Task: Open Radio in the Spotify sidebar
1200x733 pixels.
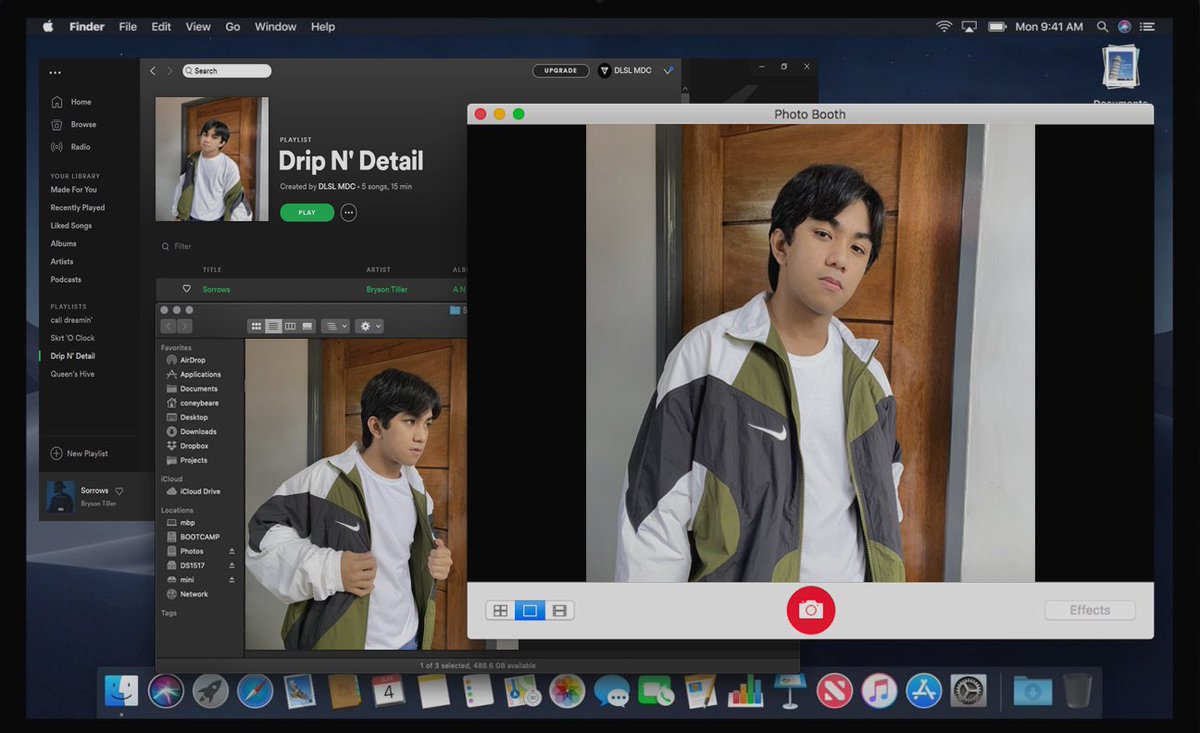Action: pos(71,147)
